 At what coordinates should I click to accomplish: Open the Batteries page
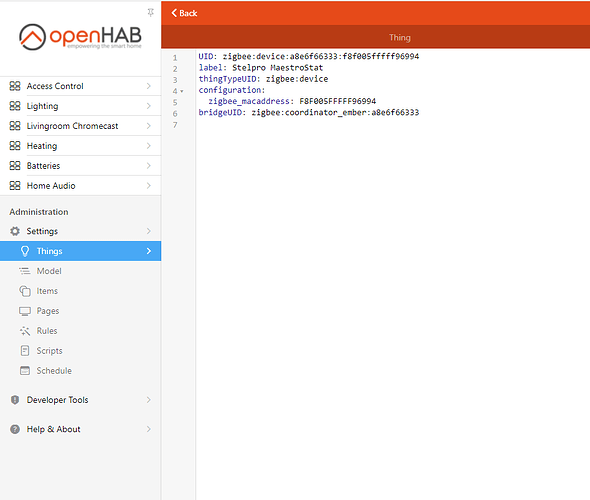click(81, 166)
